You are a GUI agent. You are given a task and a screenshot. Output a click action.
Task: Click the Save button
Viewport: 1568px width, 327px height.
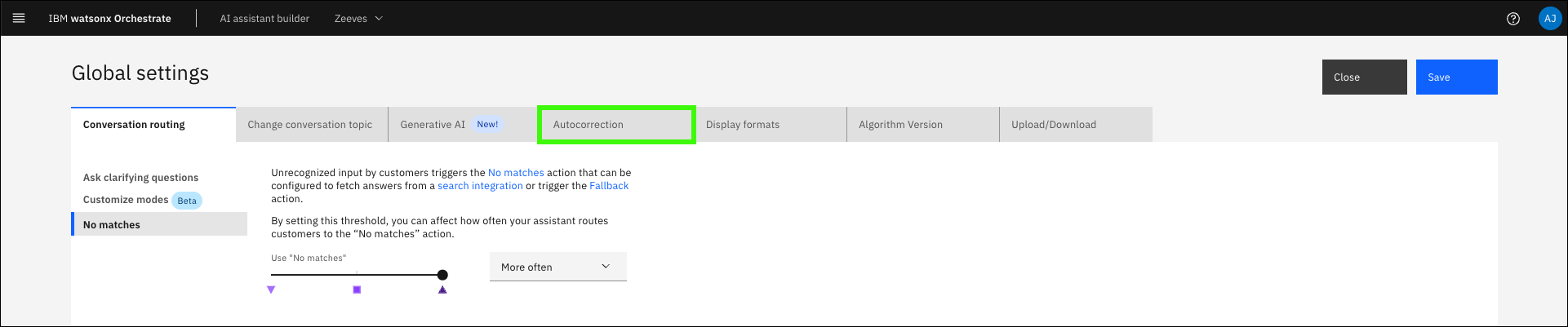pos(1456,77)
